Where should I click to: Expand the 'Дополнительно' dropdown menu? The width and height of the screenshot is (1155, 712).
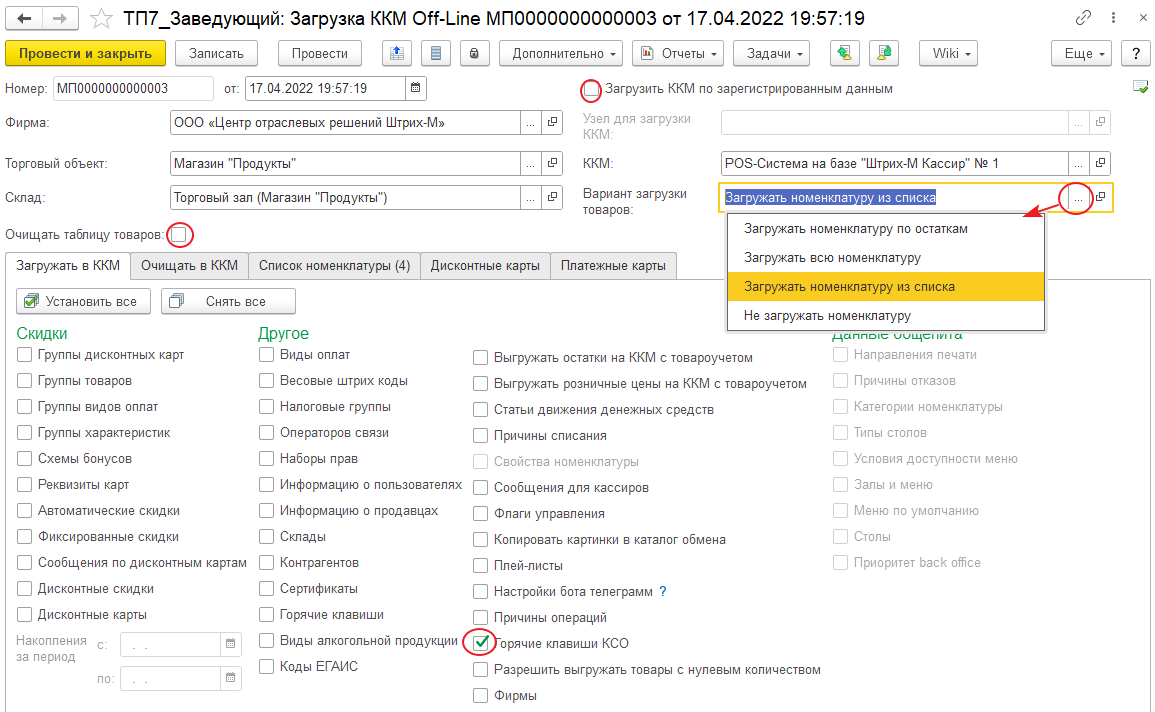560,54
